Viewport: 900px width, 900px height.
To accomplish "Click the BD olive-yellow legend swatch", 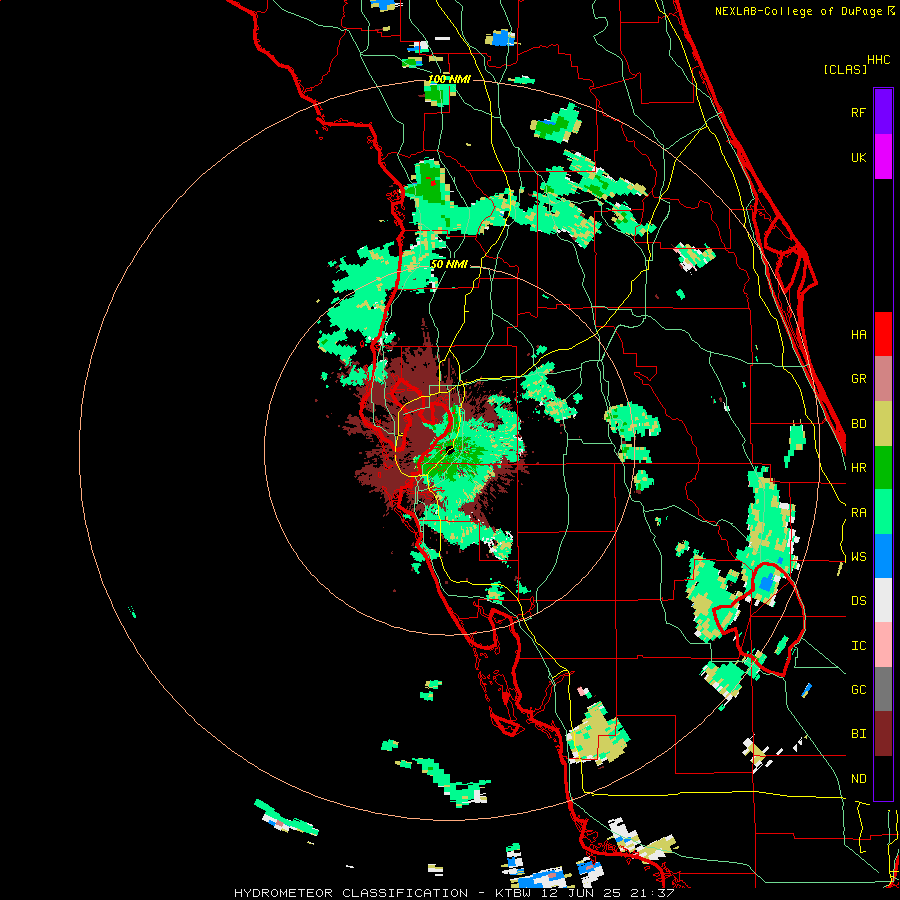I will [883, 424].
